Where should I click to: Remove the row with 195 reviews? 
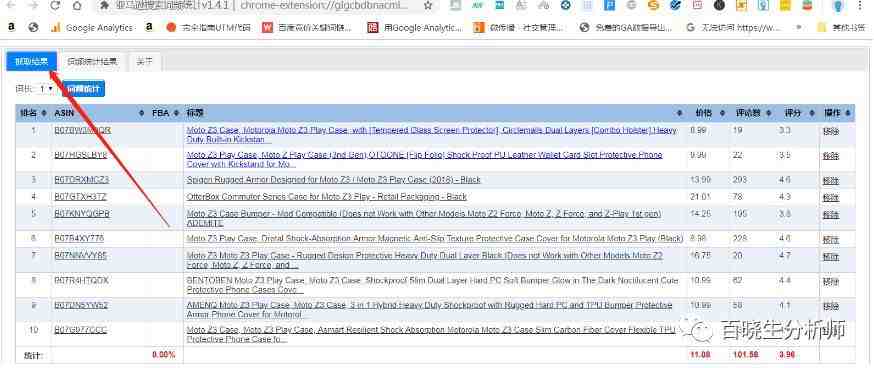tap(831, 214)
